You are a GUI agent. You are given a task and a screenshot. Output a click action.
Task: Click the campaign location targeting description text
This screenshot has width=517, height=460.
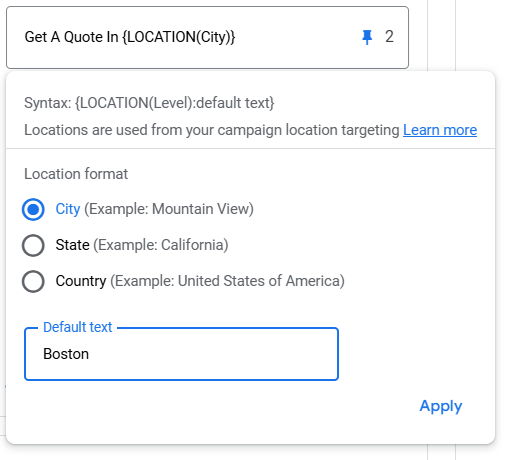pos(212,130)
